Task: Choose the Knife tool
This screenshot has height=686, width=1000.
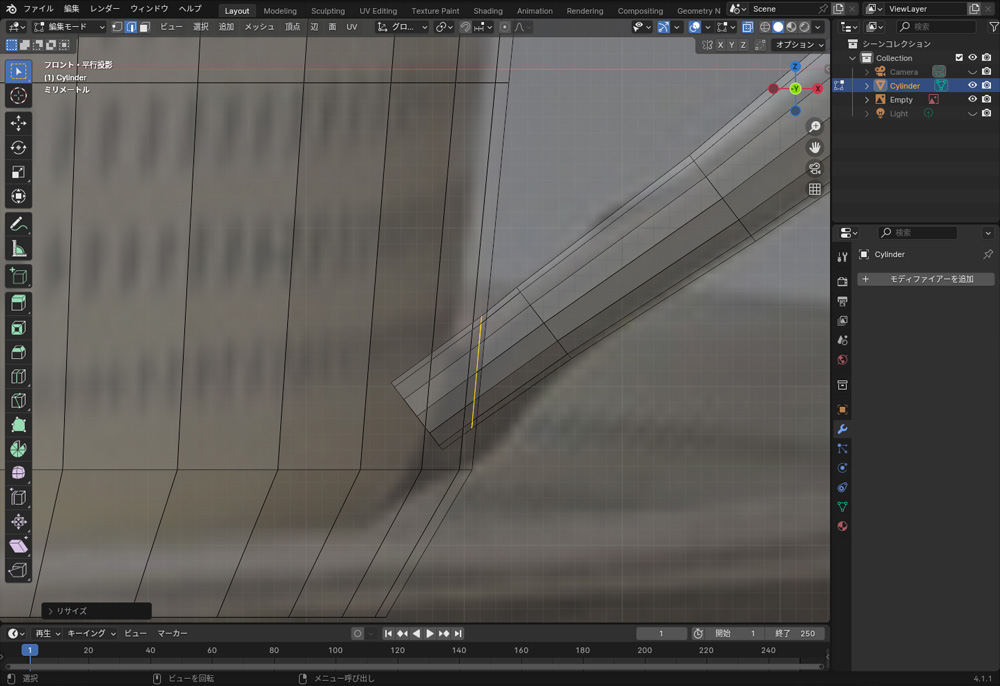Action: pyautogui.click(x=18, y=401)
